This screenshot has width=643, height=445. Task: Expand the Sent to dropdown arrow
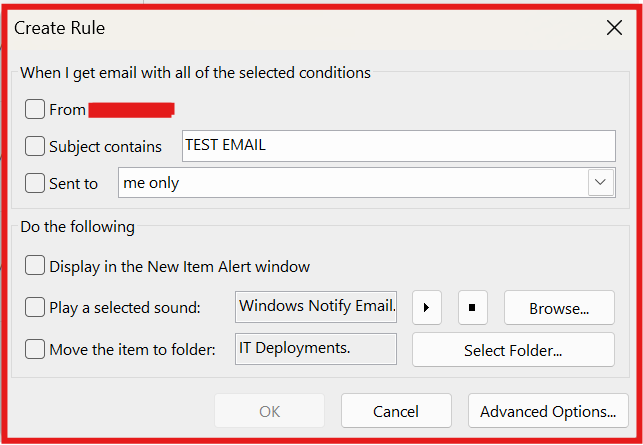600,183
